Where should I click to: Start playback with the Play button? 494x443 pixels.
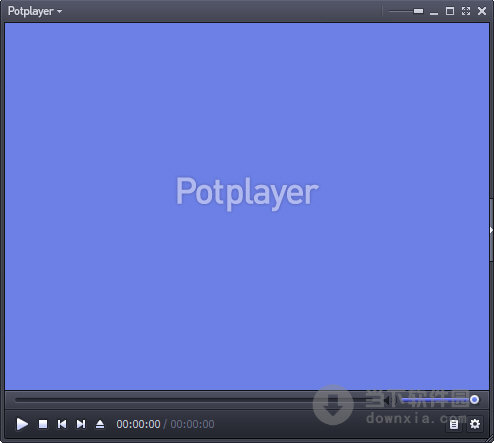coord(22,424)
